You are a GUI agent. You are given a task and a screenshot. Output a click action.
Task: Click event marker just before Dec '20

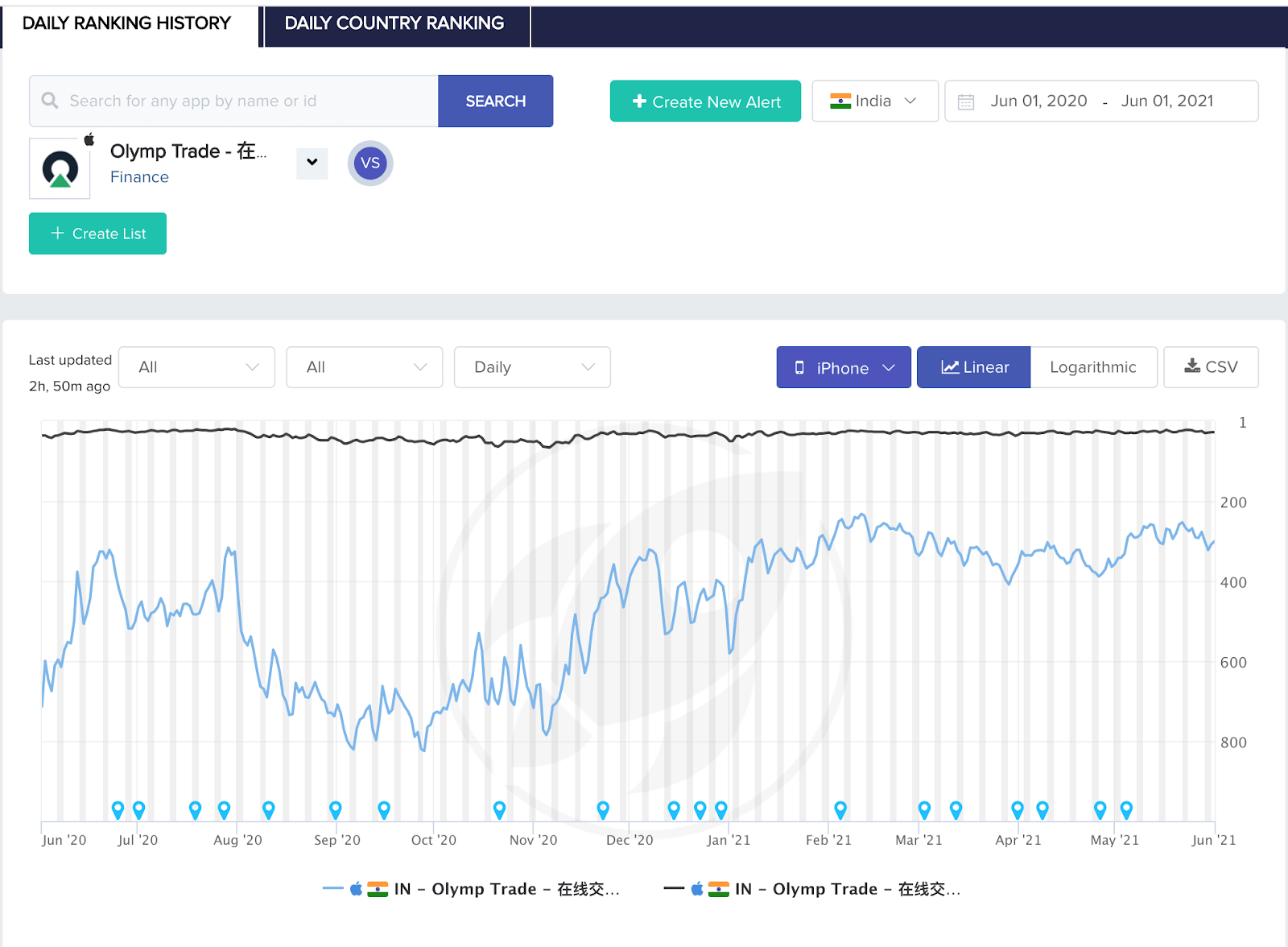[x=602, y=809]
